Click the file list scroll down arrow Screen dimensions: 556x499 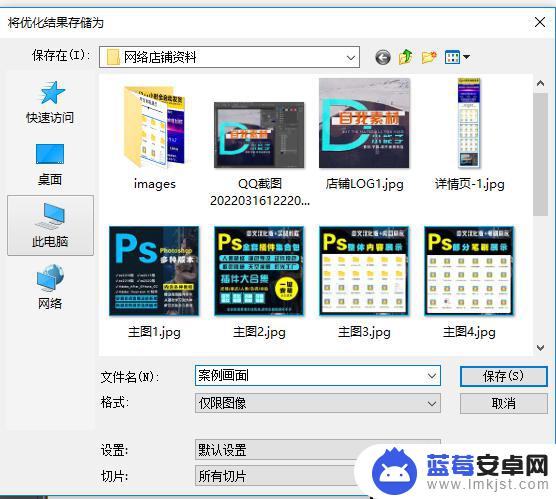[540, 348]
